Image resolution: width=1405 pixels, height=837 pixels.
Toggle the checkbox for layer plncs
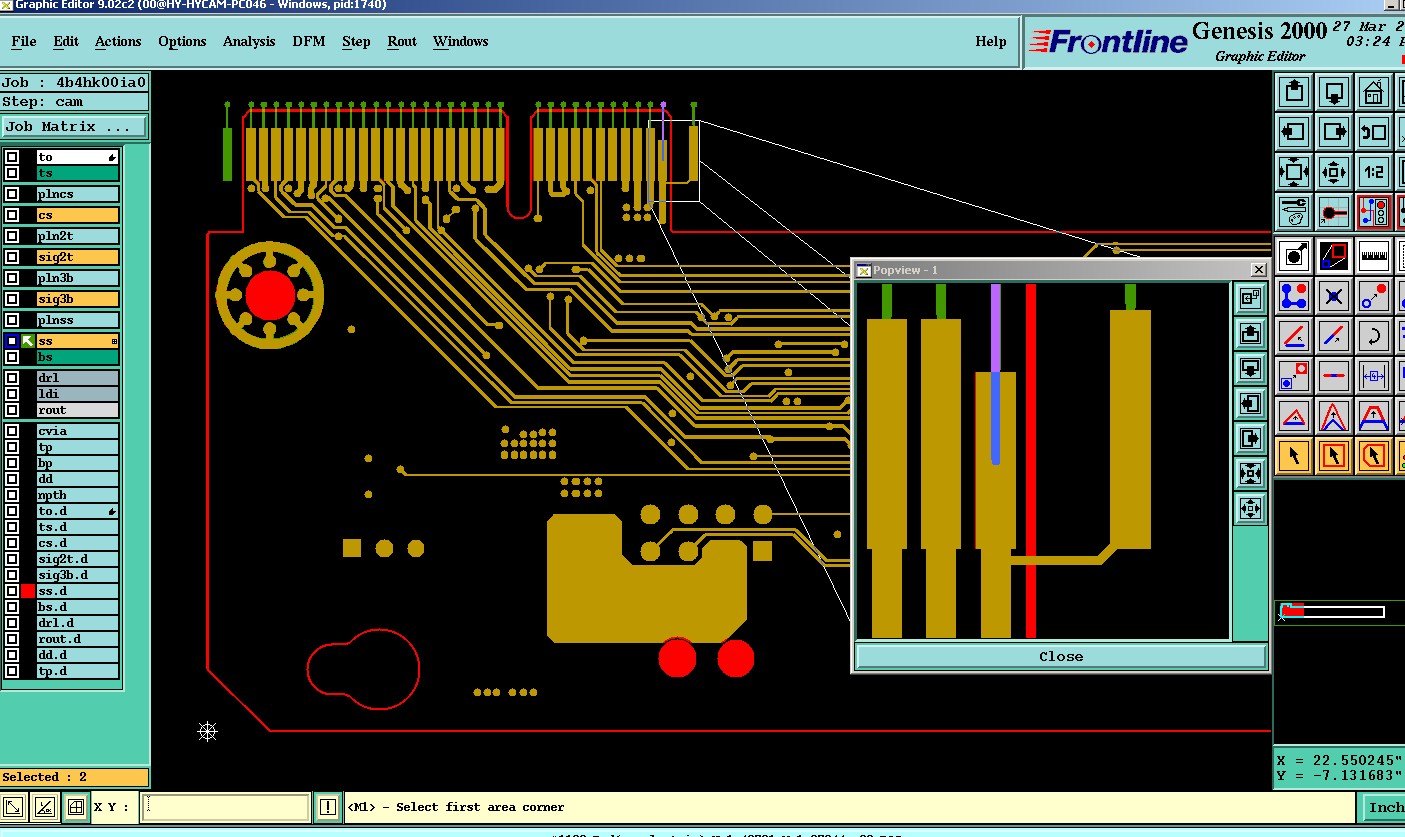click(x=12, y=194)
